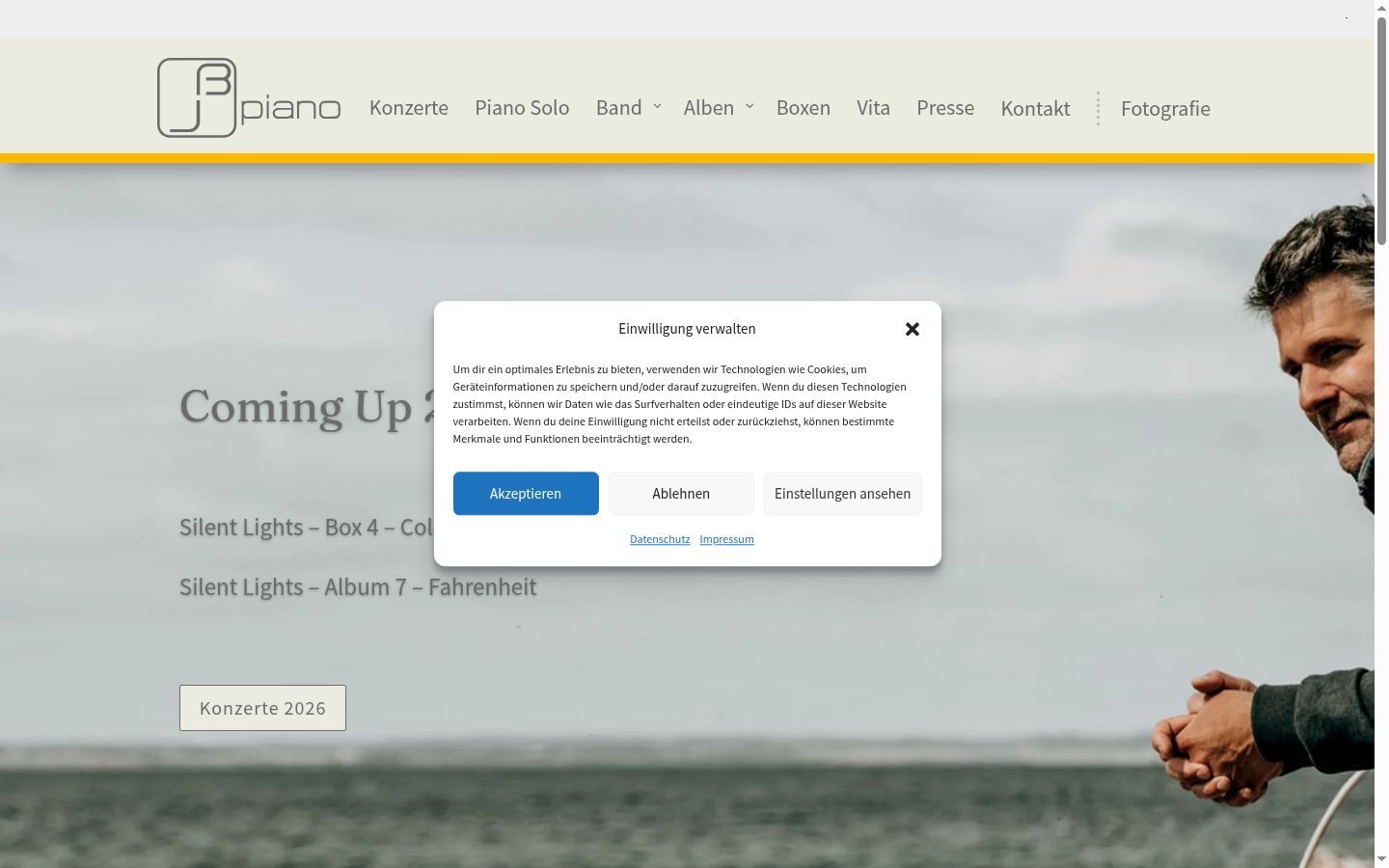
Task: Open Einstellungen ansehen preferences
Action: [x=843, y=494]
